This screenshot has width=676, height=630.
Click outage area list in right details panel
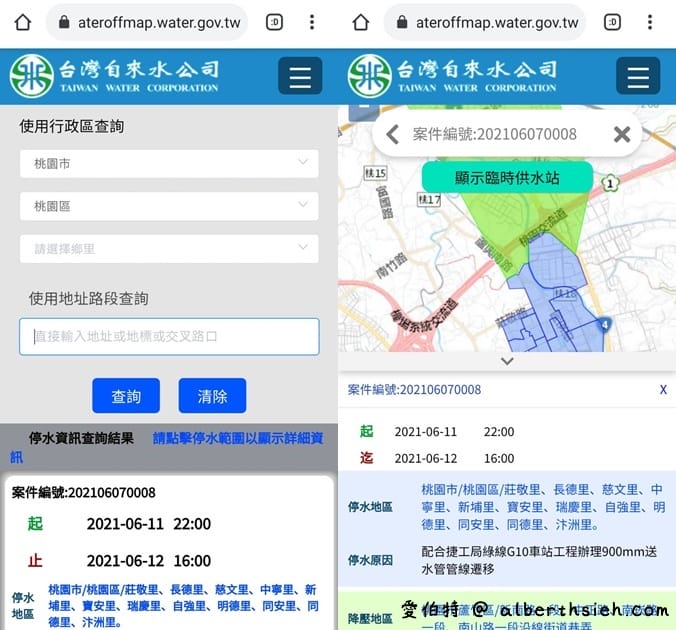pyautogui.click(x=543, y=507)
